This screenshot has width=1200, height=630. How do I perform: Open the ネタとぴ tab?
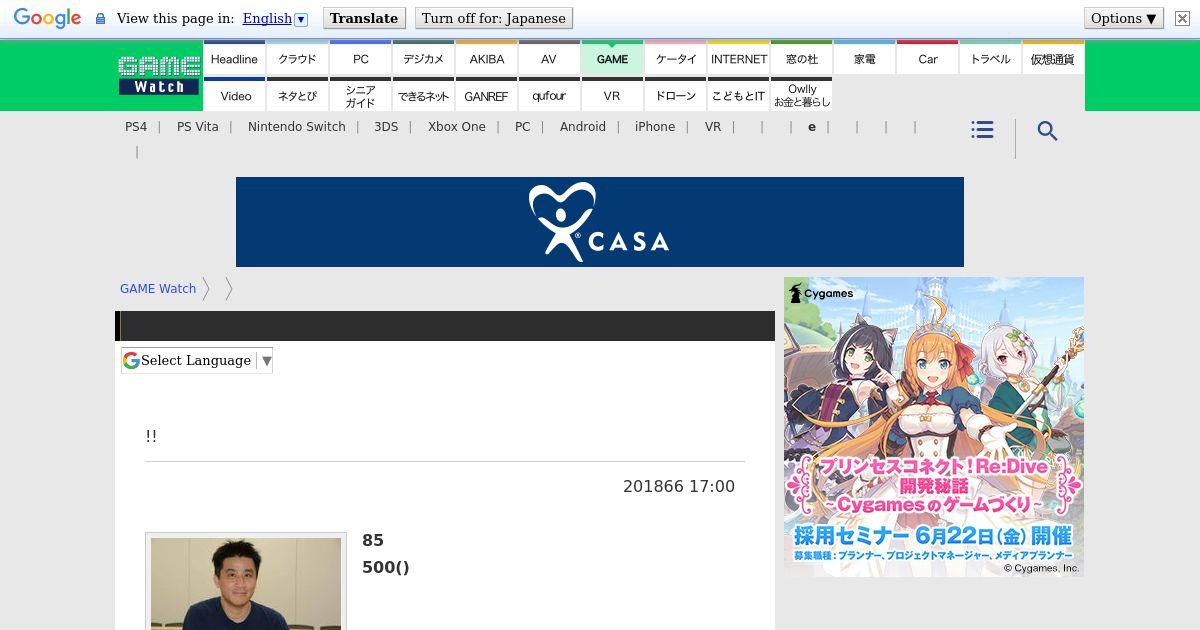click(x=297, y=96)
